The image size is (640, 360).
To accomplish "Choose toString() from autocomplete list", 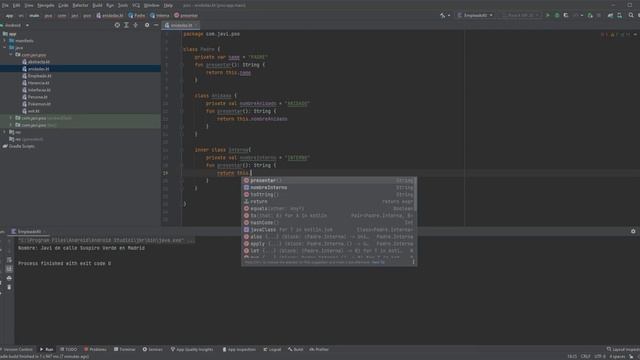I will coord(329,195).
